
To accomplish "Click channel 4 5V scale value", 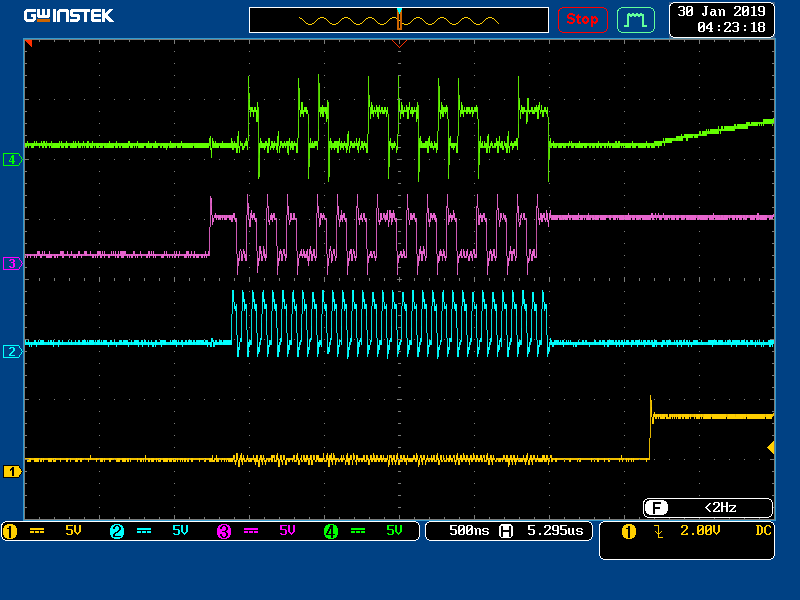I will click(x=394, y=531).
